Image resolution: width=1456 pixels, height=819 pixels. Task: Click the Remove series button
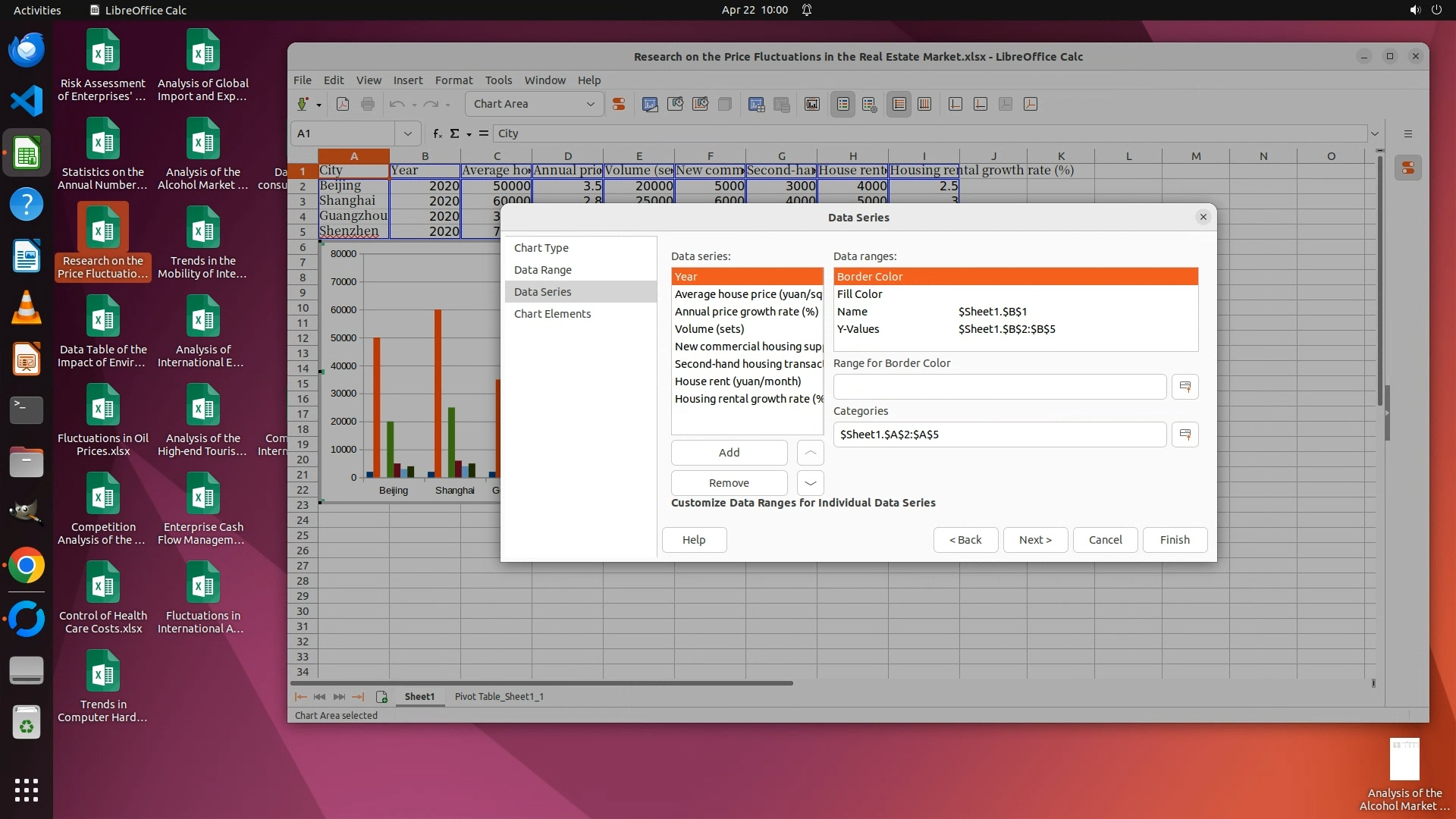pyautogui.click(x=728, y=483)
